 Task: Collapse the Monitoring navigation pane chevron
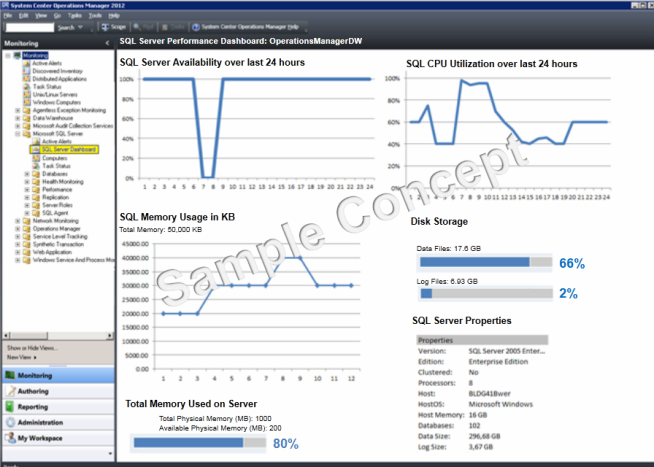(x=107, y=43)
